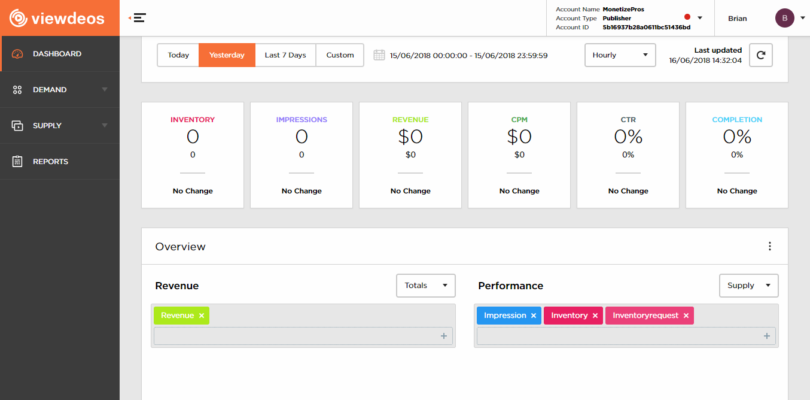Click the CPM stat card title
Screen dimensions: 810x400
(519, 120)
